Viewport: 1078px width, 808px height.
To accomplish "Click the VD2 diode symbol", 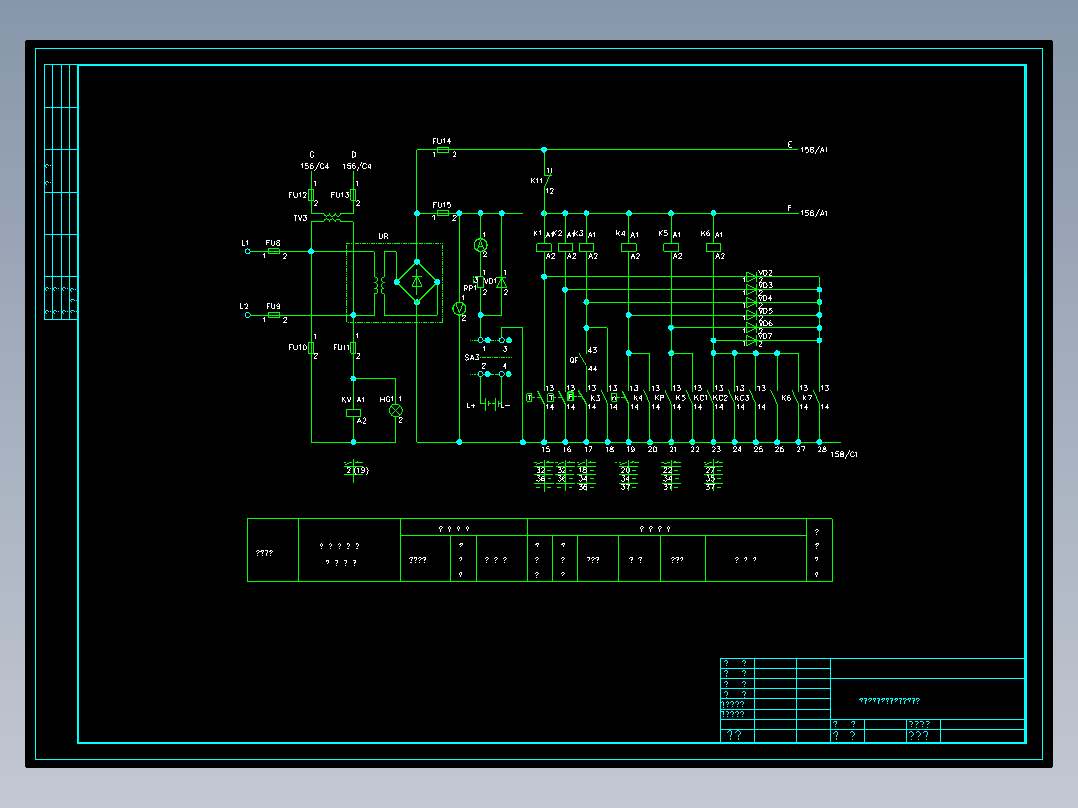I will [x=751, y=277].
